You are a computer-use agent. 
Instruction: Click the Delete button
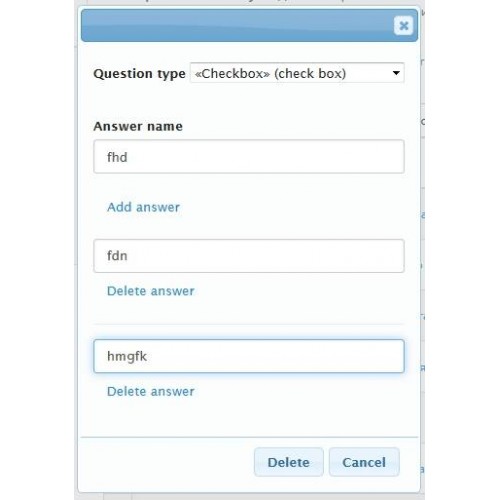(289, 462)
